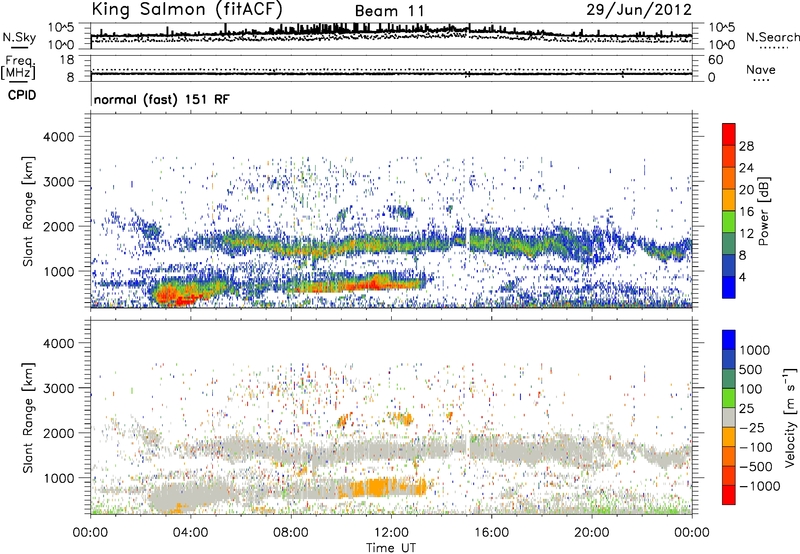
Task: Click the '2000' tick of the velocity panel
Action: 58,433
